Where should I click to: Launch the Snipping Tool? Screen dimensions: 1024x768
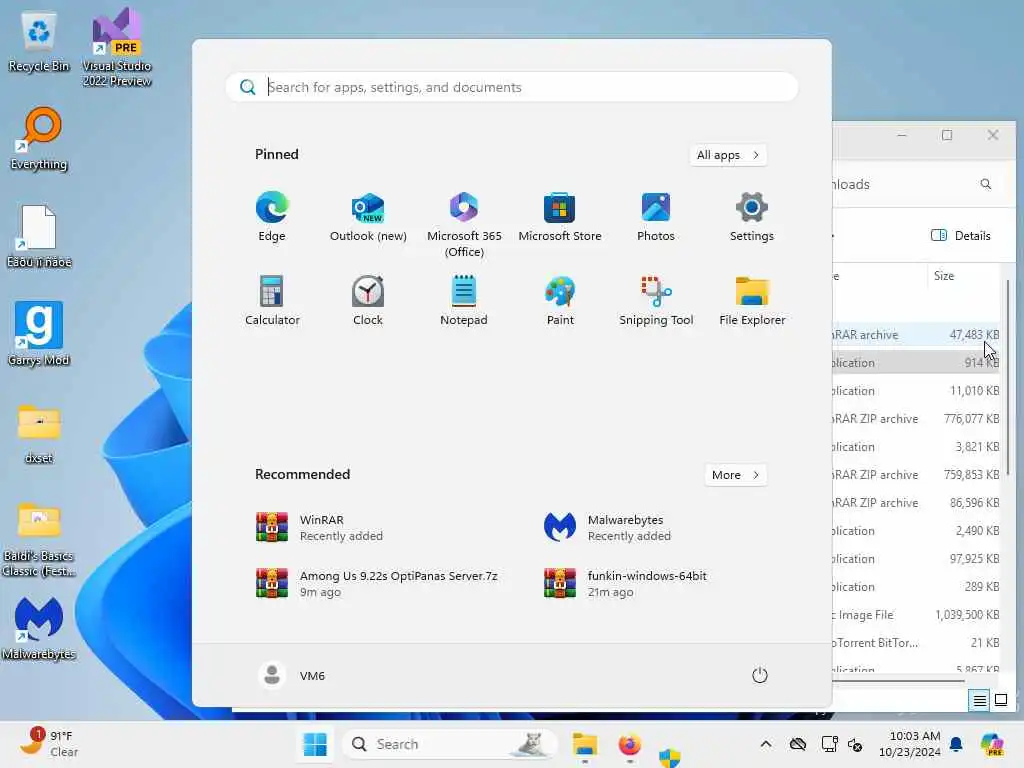click(656, 301)
